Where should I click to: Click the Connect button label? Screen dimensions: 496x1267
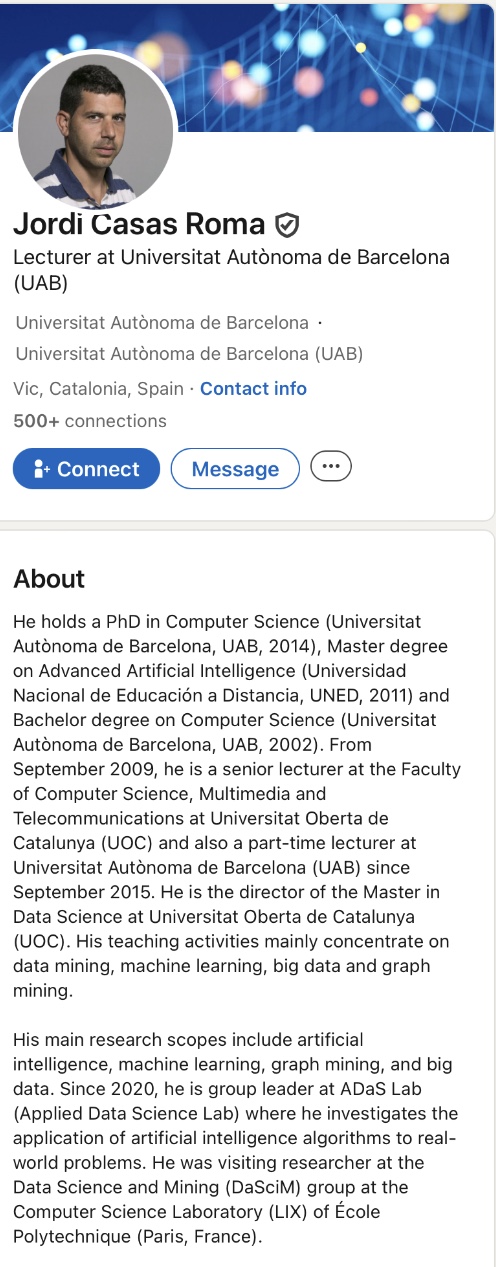[x=98, y=469]
